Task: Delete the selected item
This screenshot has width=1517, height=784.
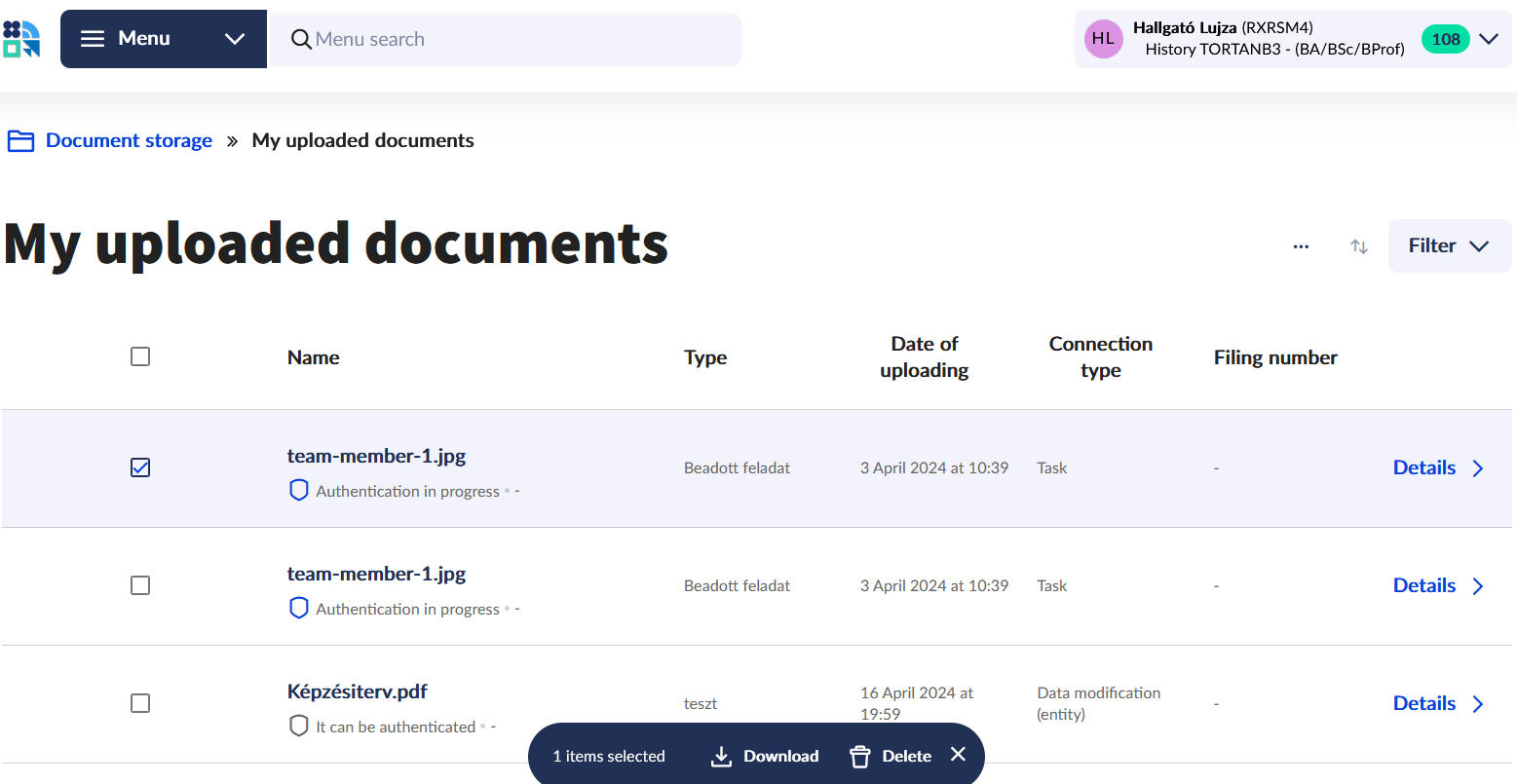Action: click(x=891, y=756)
